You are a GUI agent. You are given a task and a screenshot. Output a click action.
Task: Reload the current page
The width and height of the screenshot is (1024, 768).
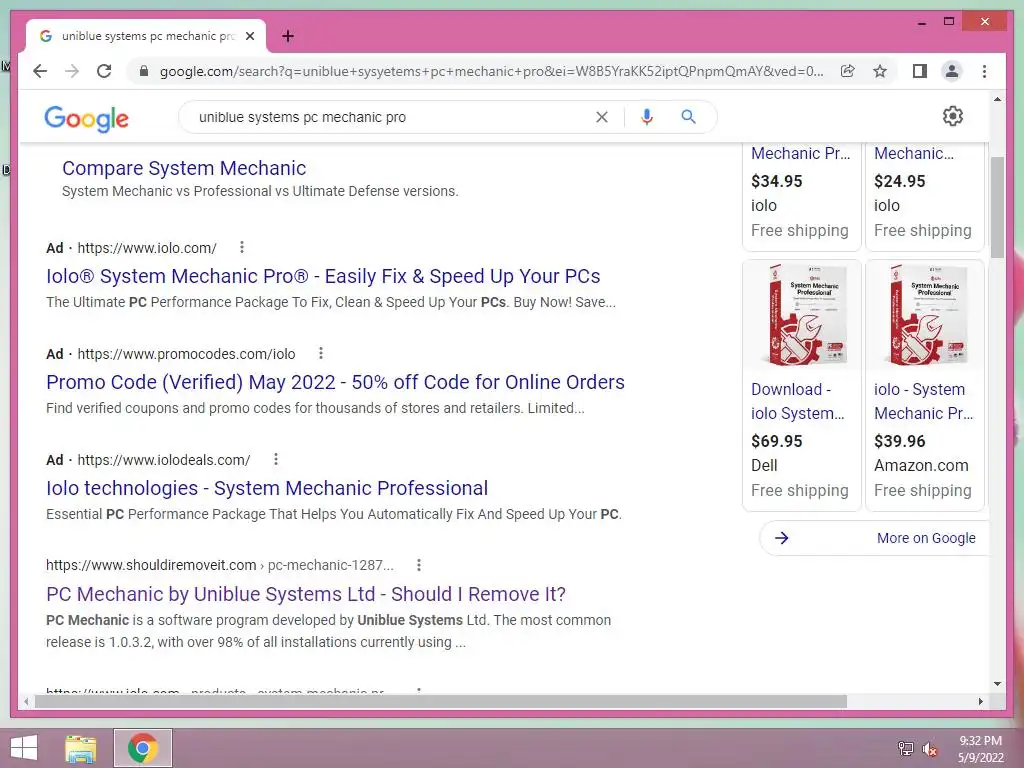coord(104,71)
